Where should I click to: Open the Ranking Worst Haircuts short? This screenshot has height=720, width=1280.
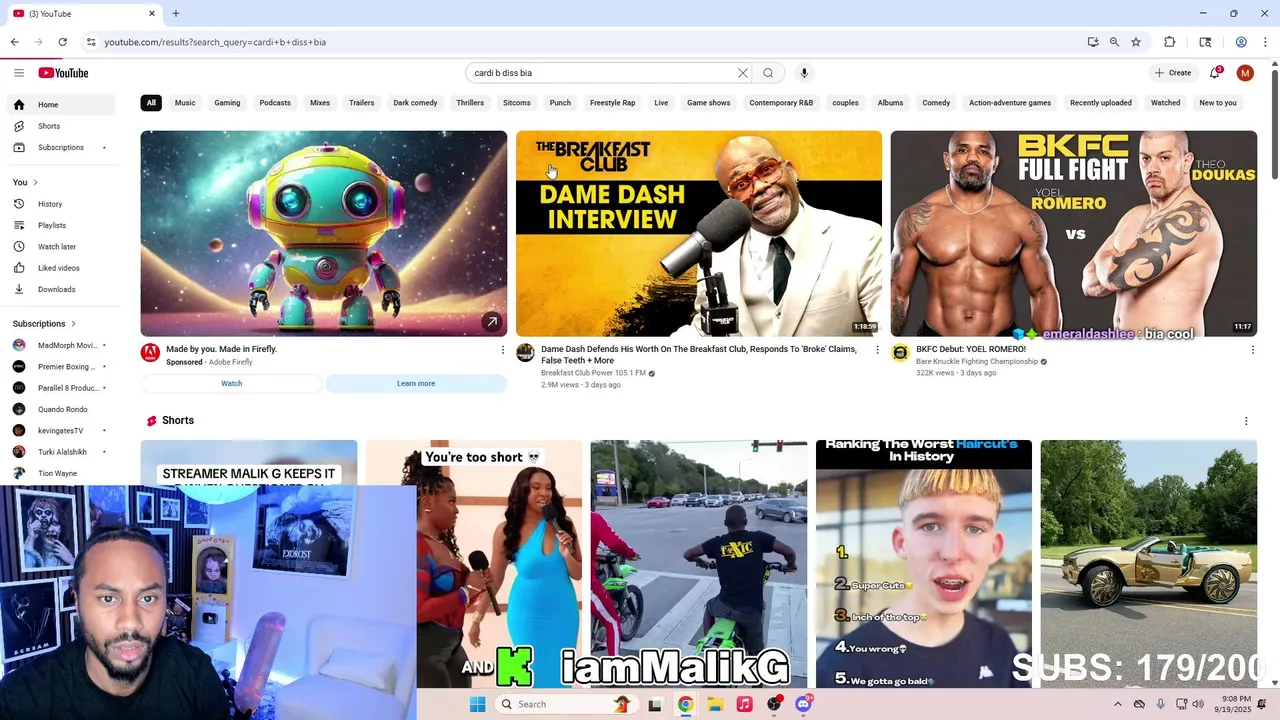[924, 564]
